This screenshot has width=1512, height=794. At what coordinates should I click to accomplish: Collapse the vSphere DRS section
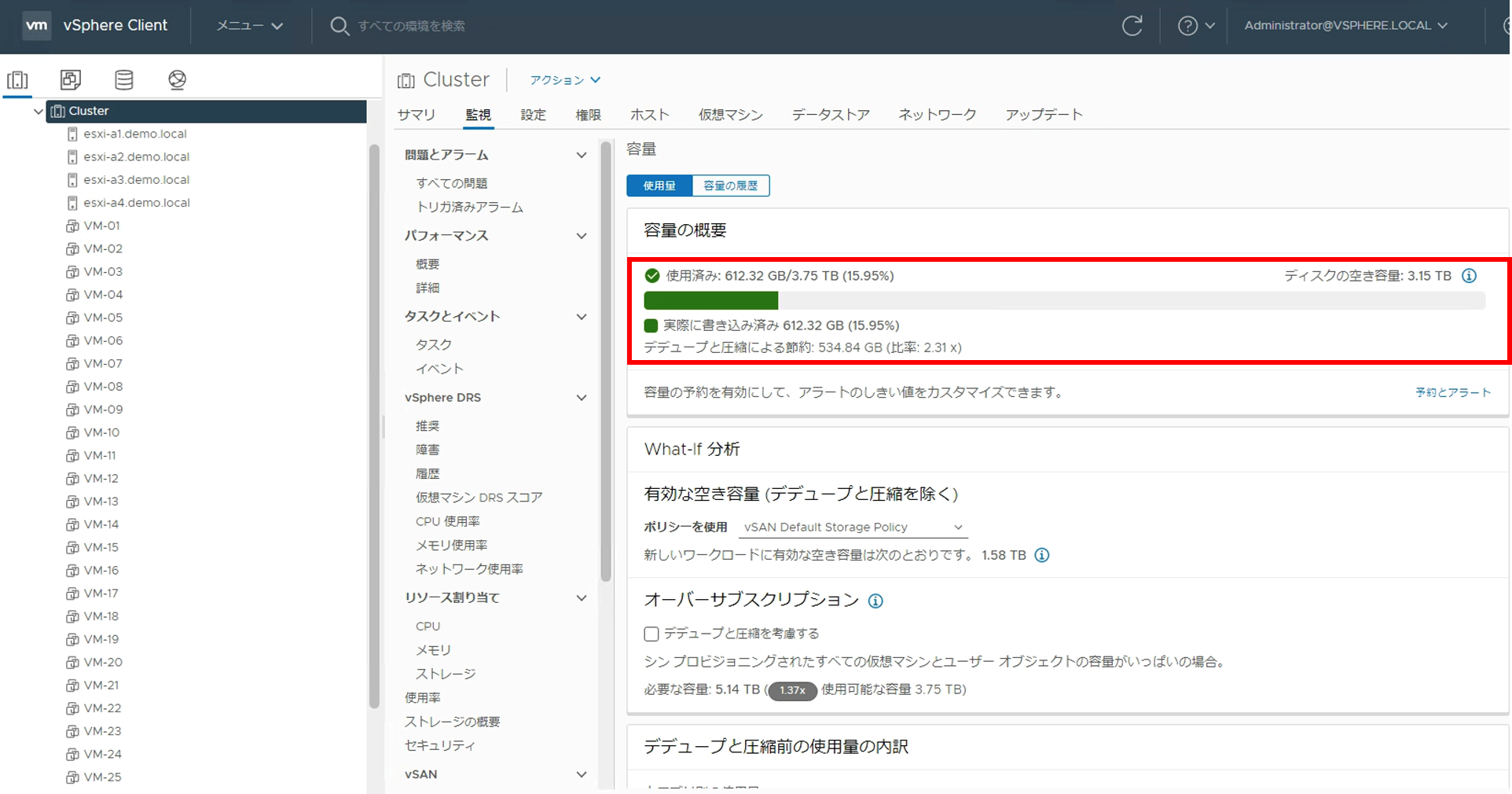click(x=582, y=398)
